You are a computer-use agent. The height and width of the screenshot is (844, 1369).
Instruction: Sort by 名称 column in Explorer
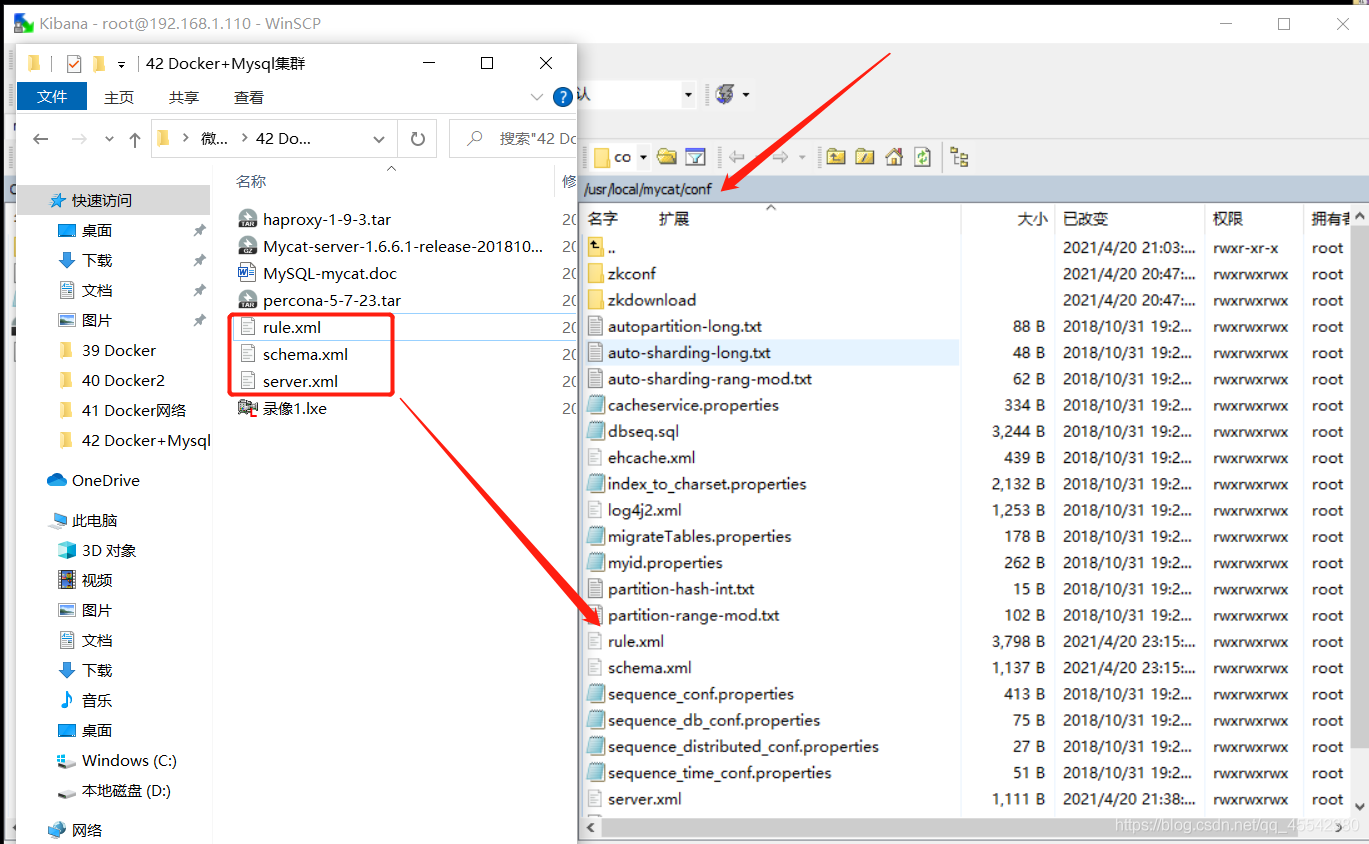tap(251, 181)
